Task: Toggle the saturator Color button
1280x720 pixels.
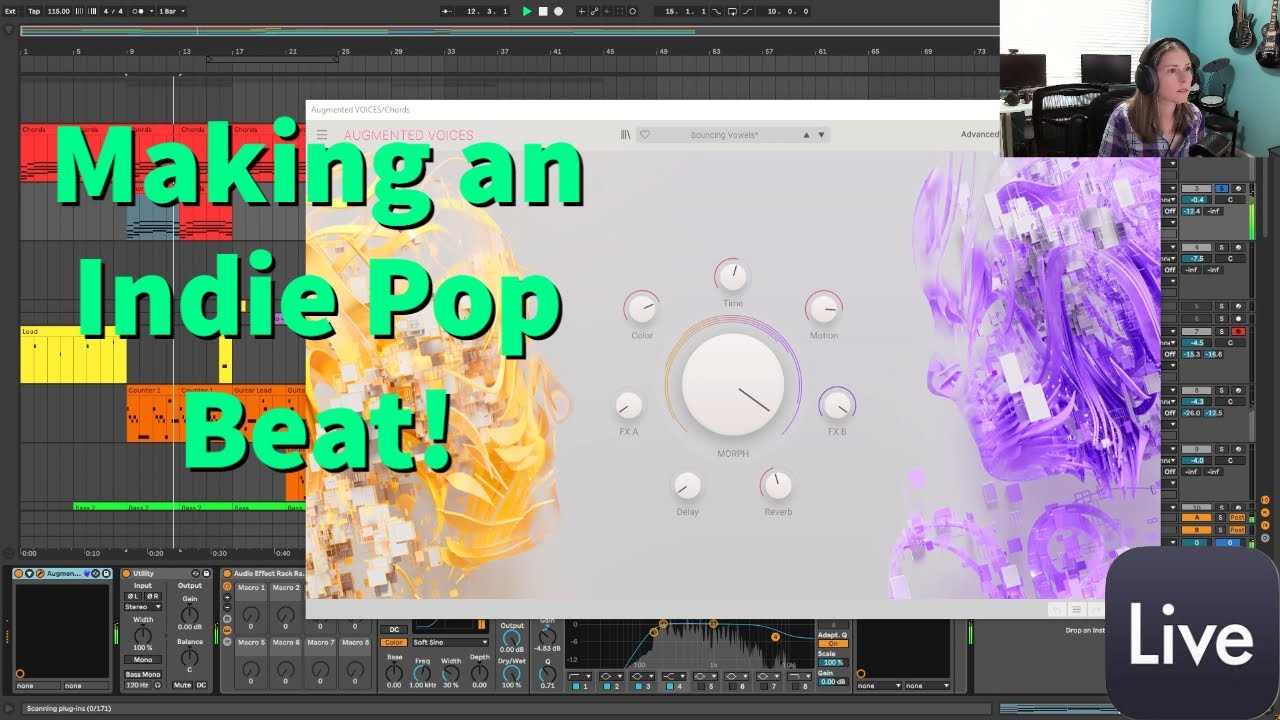Action: (394, 642)
